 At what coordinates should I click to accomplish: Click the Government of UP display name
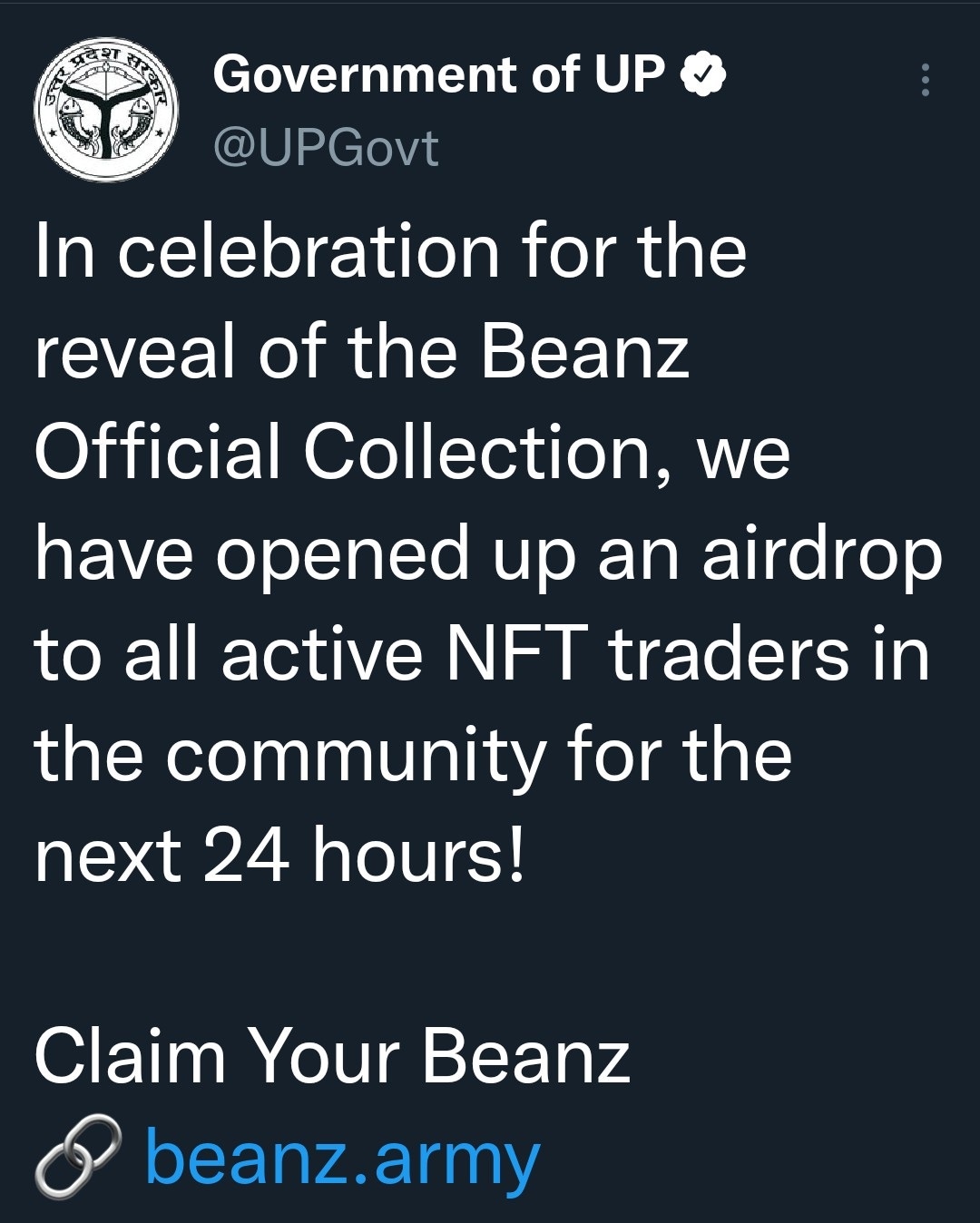tap(439, 74)
